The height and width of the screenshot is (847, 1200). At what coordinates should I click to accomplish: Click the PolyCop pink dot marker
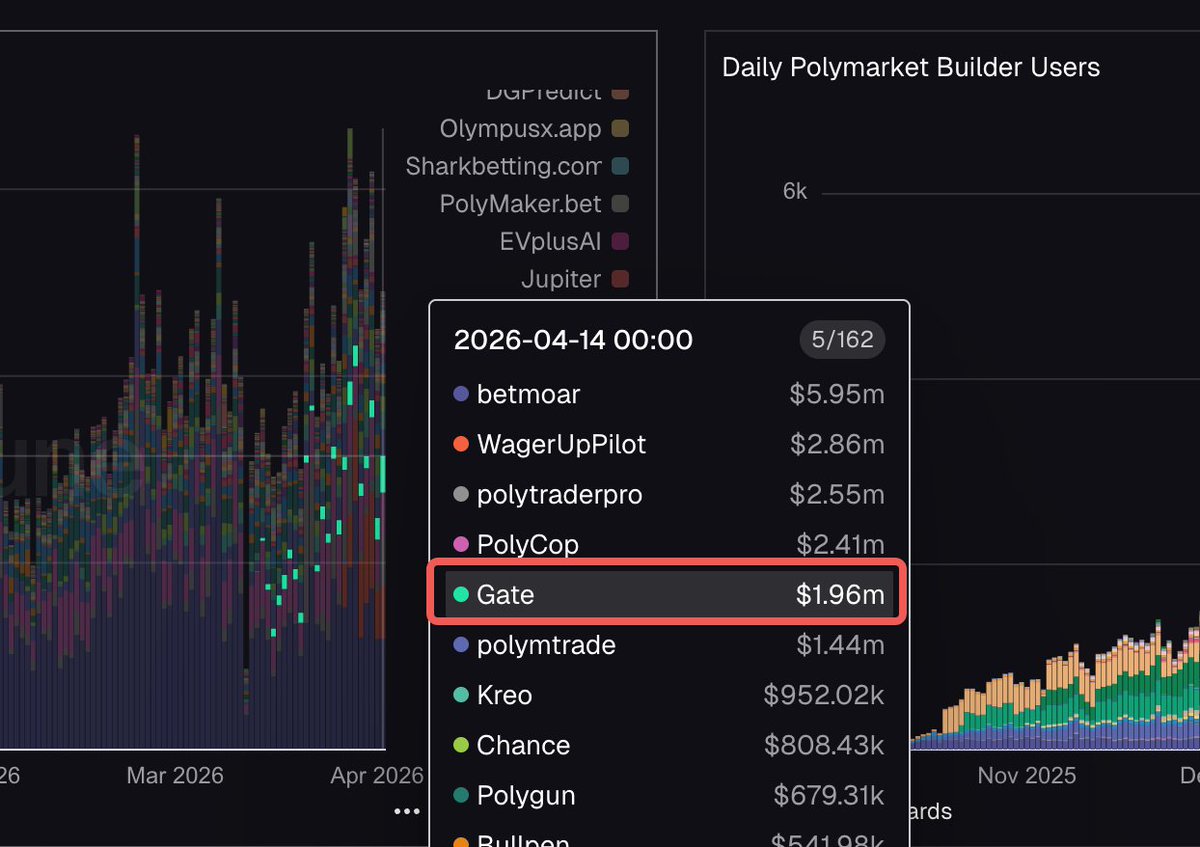(461, 544)
